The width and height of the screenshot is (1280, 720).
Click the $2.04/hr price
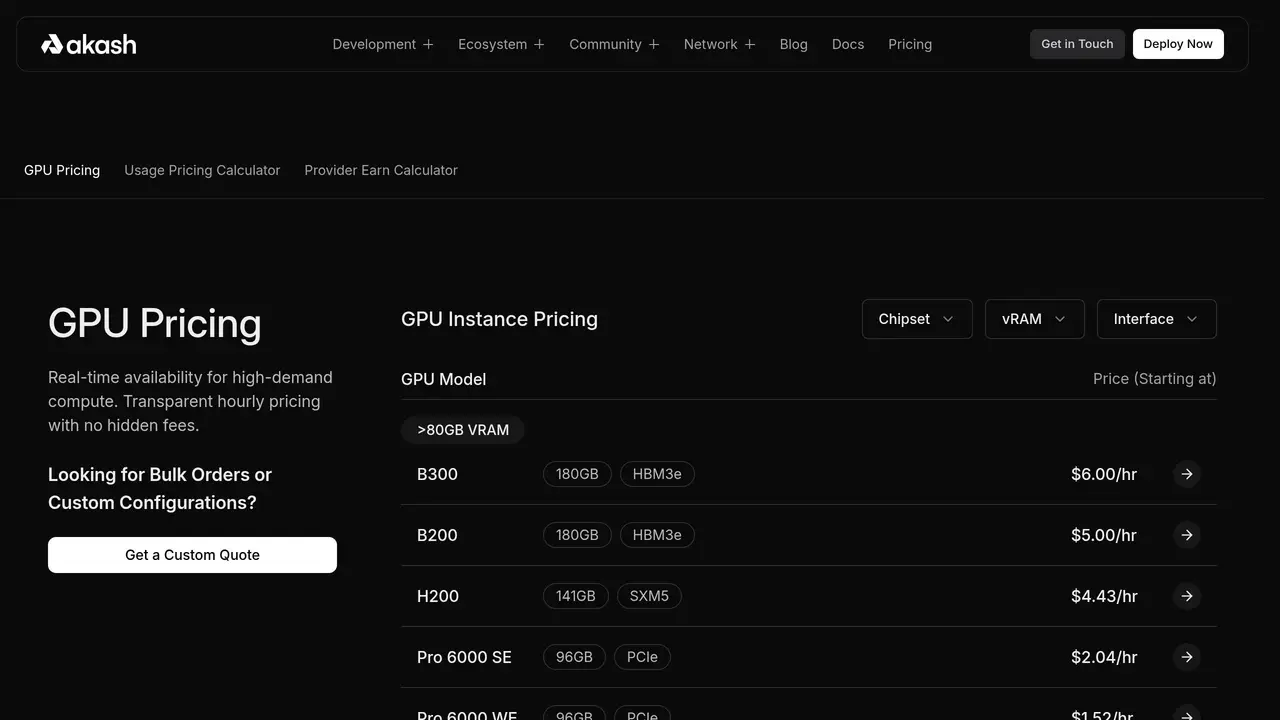[x=1104, y=657]
